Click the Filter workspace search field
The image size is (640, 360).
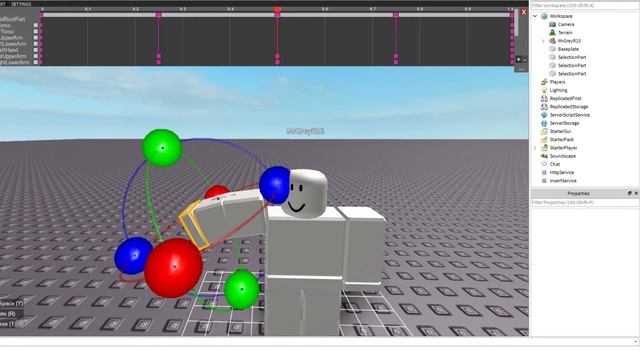click(x=584, y=6)
